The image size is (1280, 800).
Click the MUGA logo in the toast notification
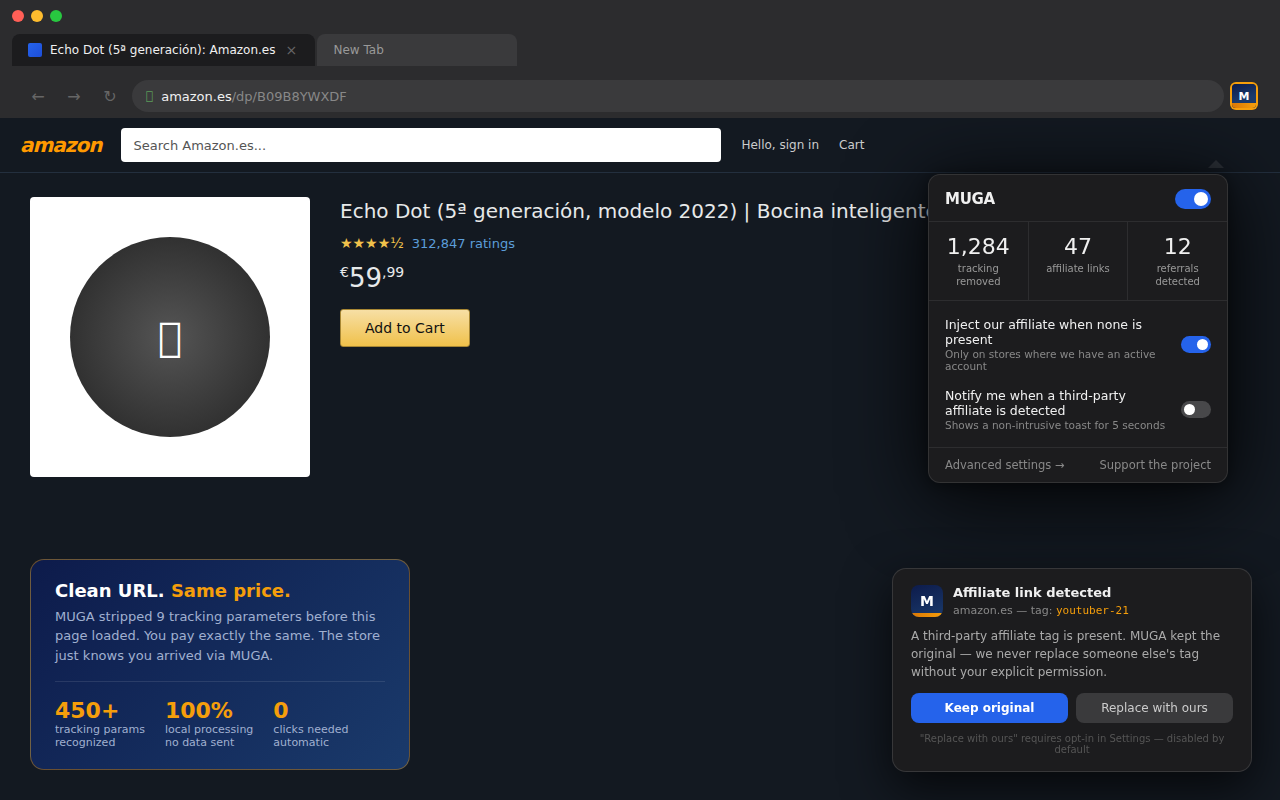[927, 601]
